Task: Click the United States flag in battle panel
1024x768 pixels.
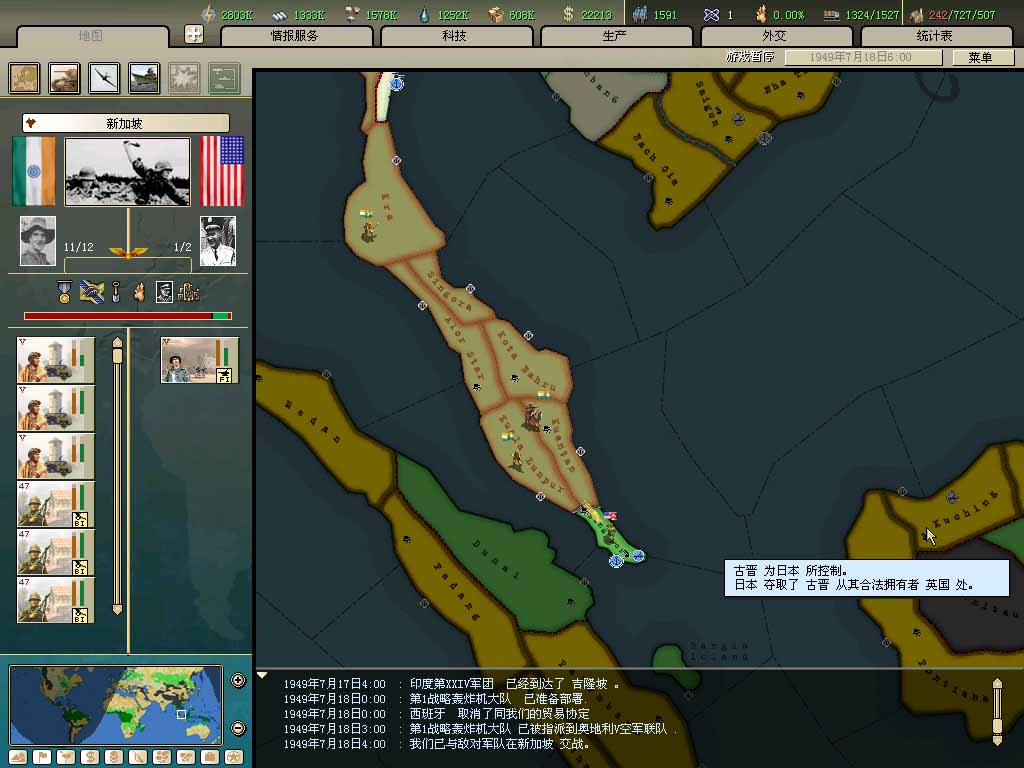Action: coord(222,171)
